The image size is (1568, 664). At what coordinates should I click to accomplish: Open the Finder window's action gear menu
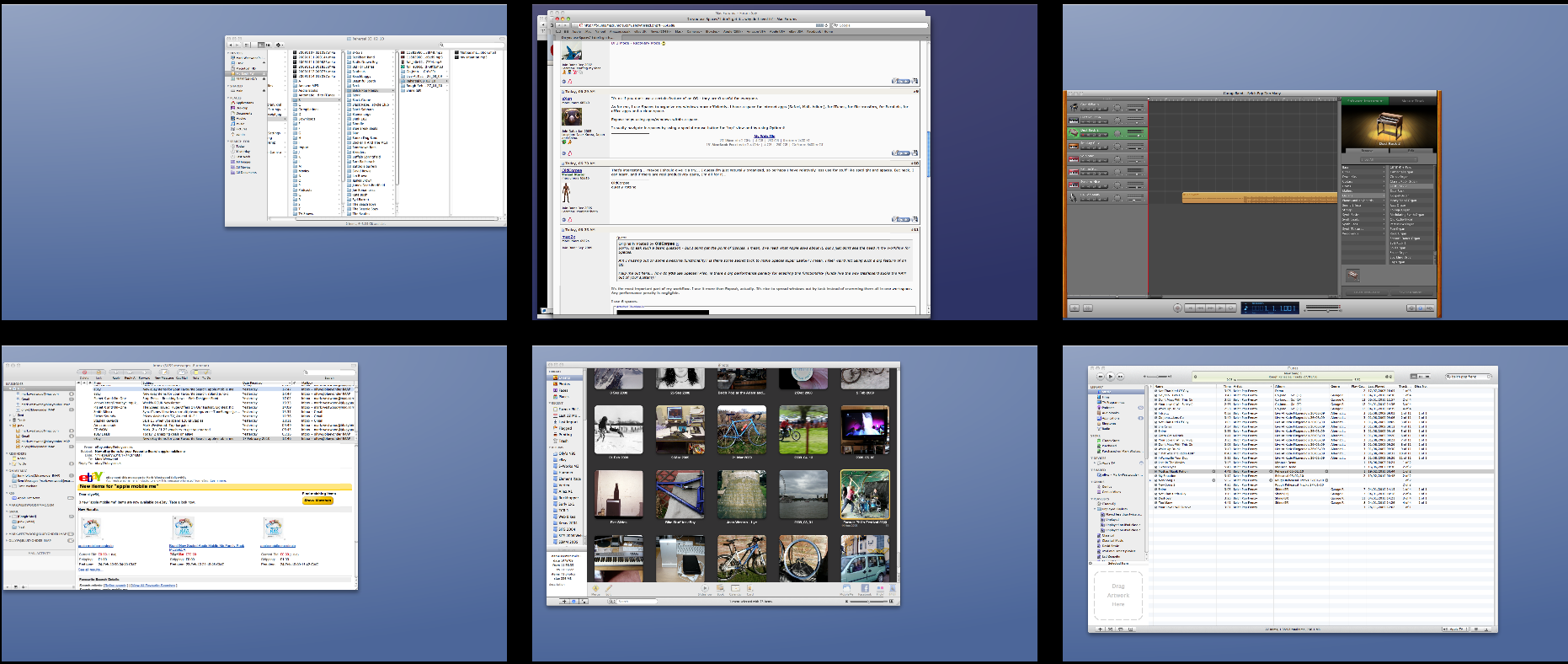tap(280, 45)
